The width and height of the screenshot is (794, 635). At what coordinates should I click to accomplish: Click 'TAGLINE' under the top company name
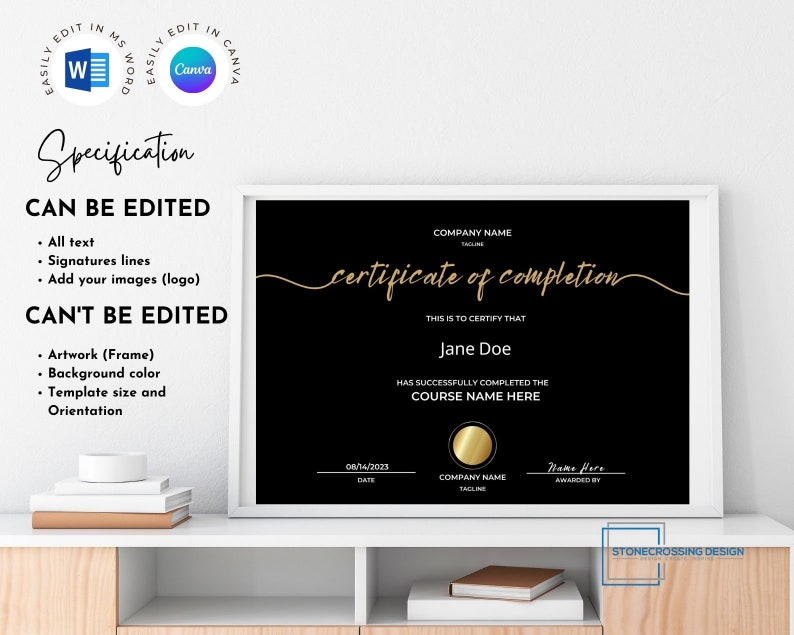472,244
